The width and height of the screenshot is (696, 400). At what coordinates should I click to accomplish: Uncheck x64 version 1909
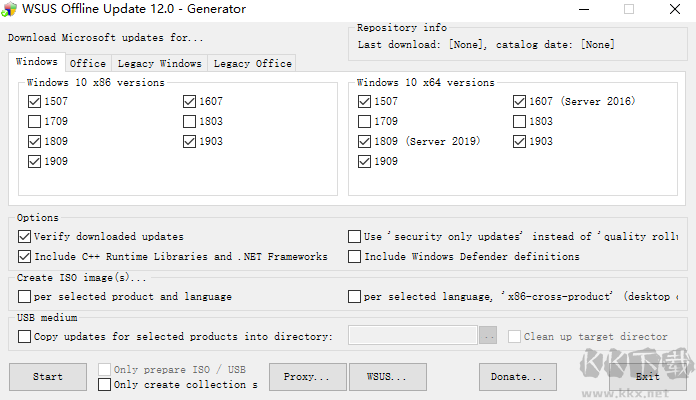coord(364,161)
